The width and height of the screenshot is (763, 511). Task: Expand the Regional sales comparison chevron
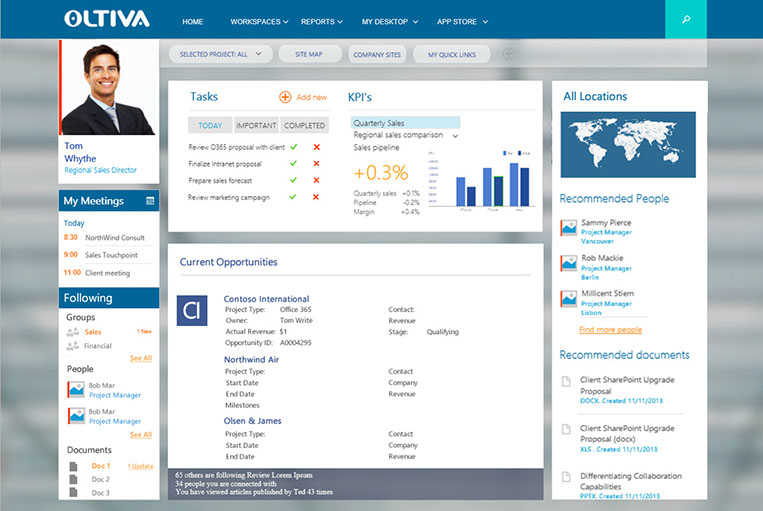point(456,135)
